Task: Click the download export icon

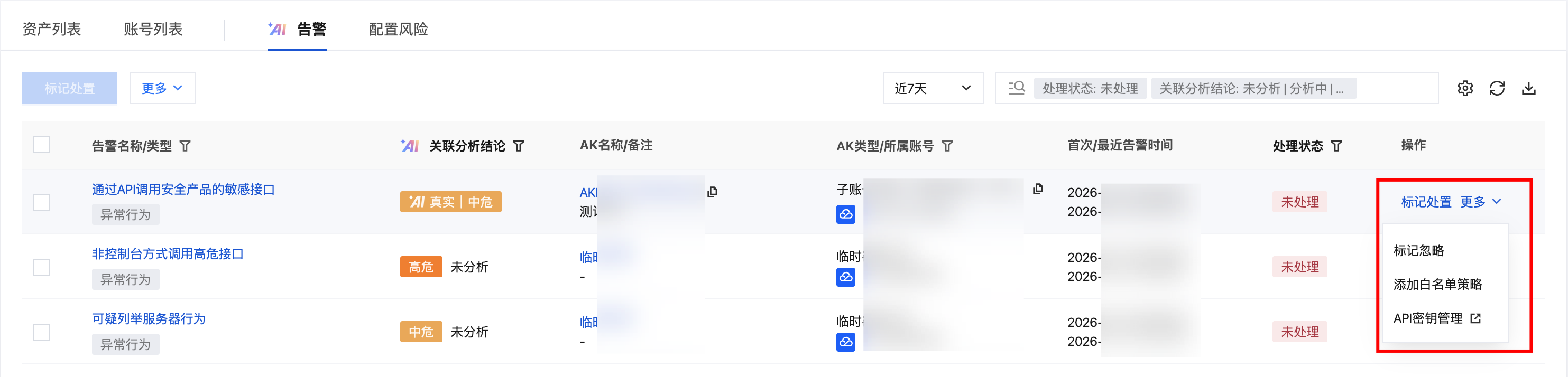Action: (1528, 89)
